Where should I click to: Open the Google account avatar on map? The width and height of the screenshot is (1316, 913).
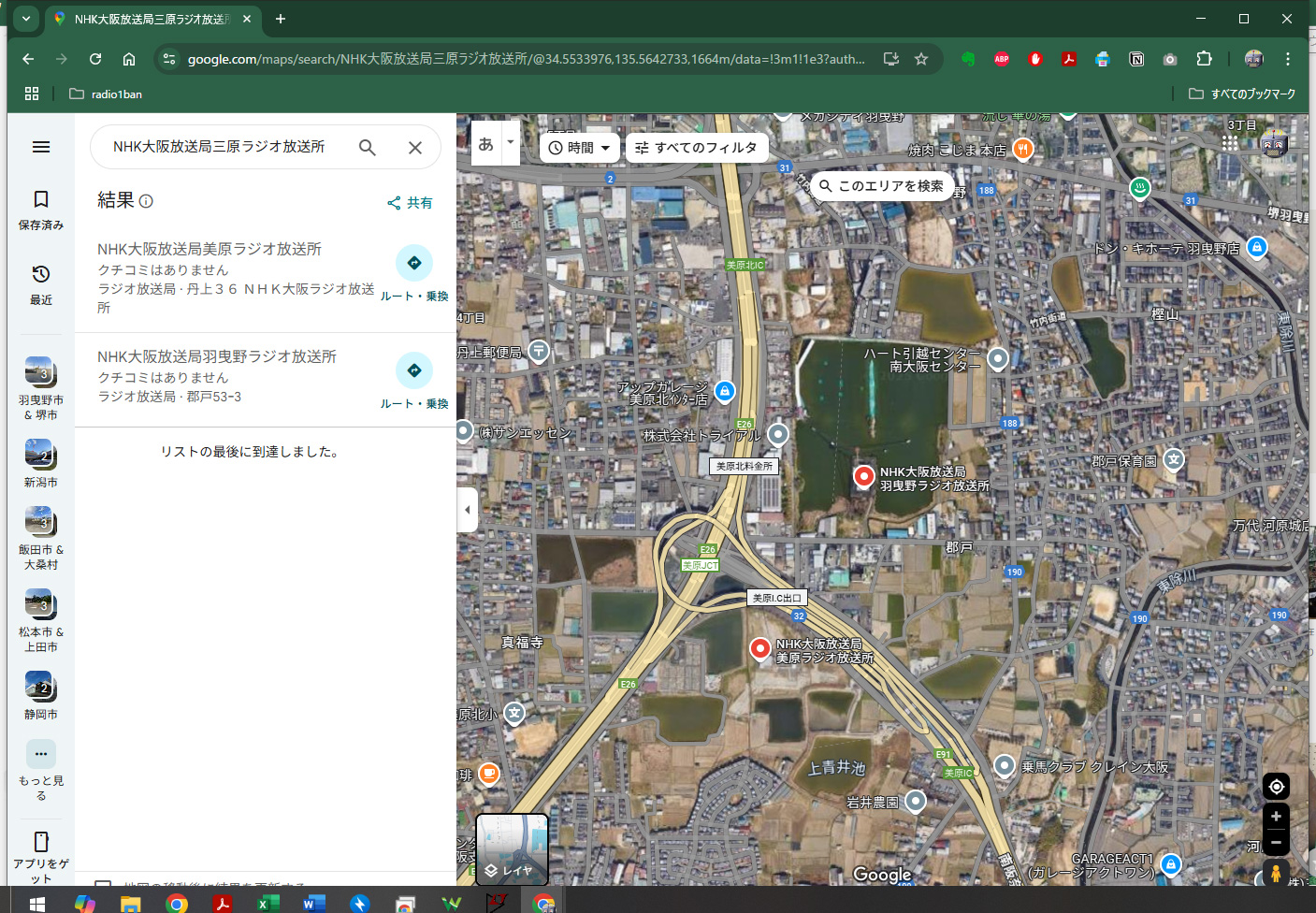[x=1274, y=143]
